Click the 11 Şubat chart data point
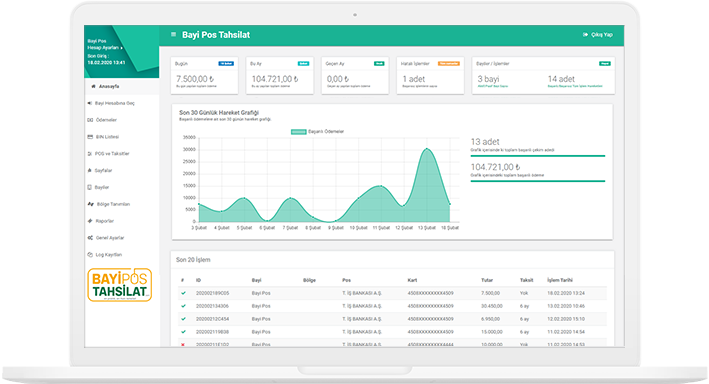The image size is (709, 384). tap(381, 186)
